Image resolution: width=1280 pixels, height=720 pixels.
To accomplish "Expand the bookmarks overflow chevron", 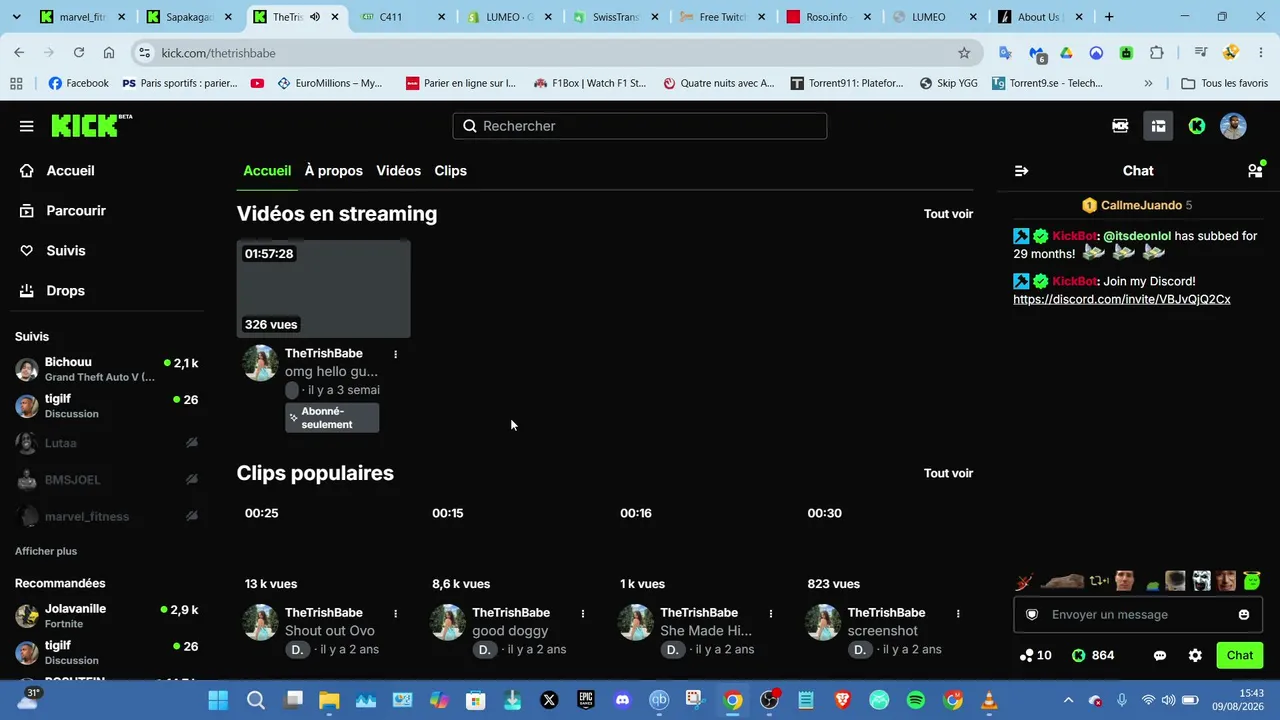I will 1148,83.
